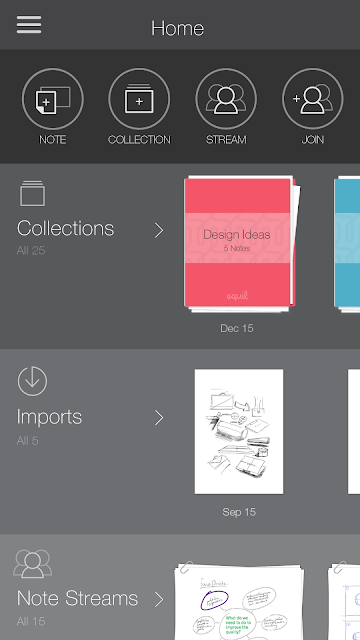The width and height of the screenshot is (360, 640).
Task: Expand Note Streams with the chevron arrow
Action: pyautogui.click(x=159, y=599)
